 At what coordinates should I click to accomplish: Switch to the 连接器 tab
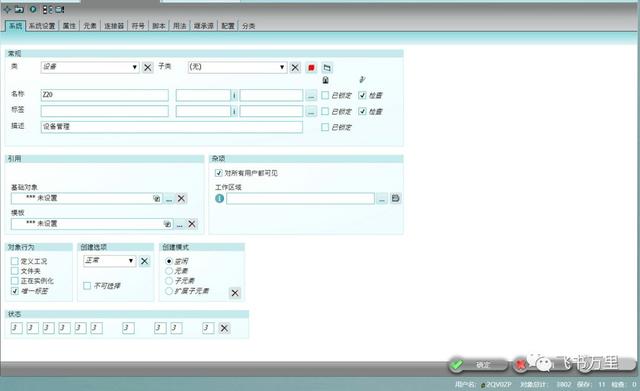coord(114,26)
